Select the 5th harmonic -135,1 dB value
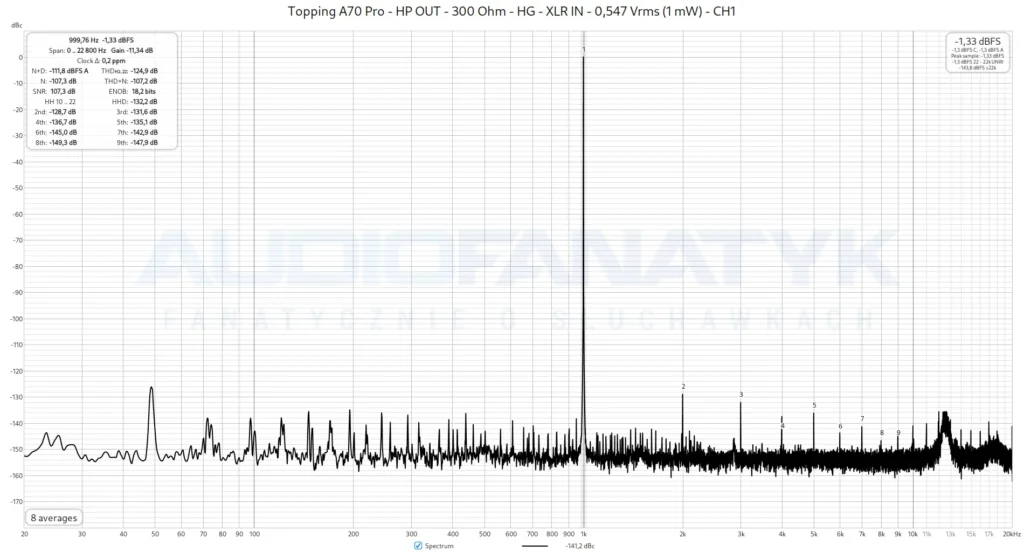 point(144,122)
